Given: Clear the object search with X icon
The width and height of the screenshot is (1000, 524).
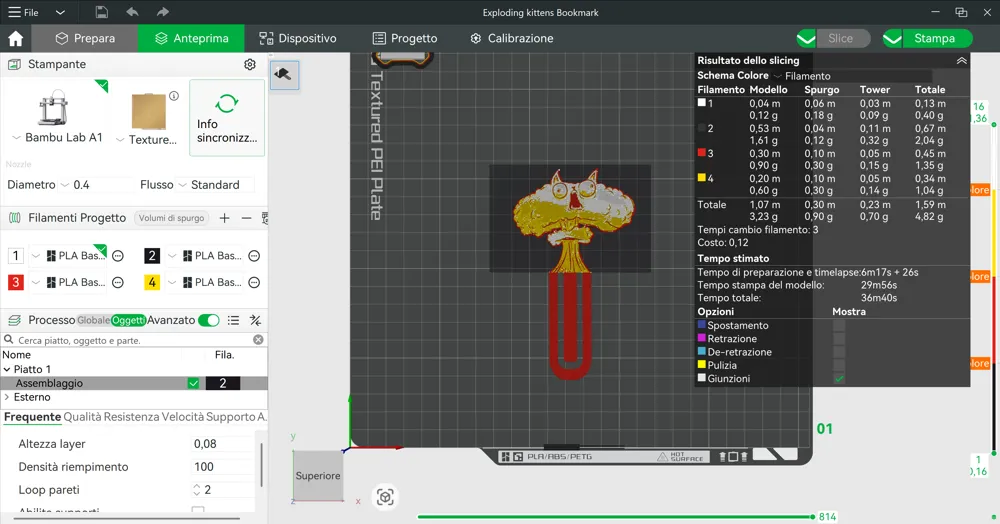Looking at the screenshot, I should pyautogui.click(x=258, y=340).
